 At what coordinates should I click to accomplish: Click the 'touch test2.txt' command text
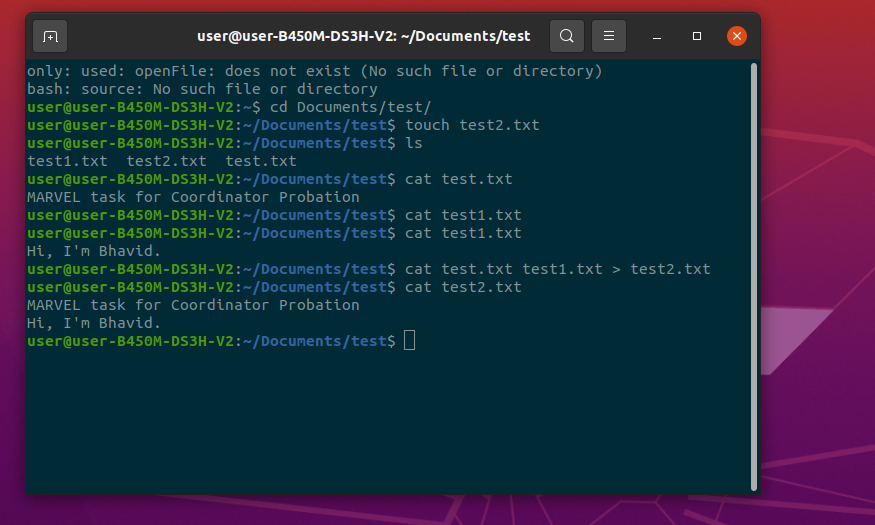472,125
